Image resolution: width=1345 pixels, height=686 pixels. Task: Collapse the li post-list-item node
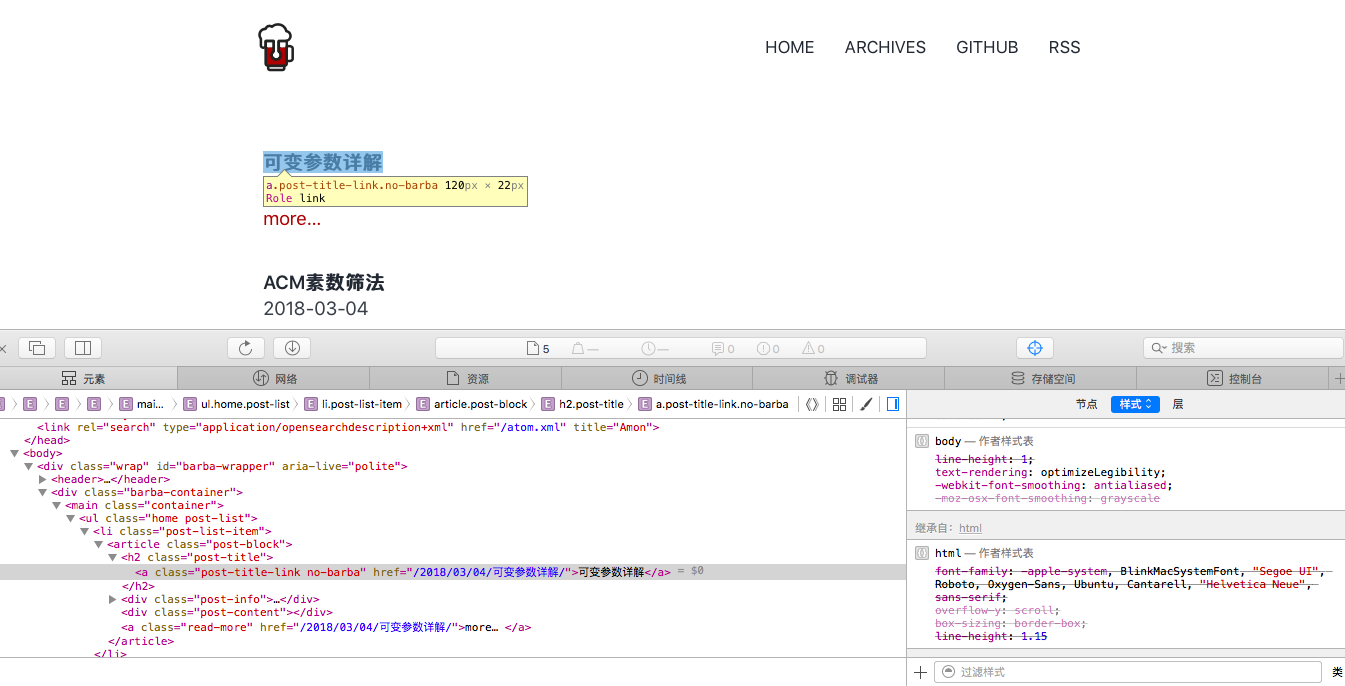coord(84,531)
